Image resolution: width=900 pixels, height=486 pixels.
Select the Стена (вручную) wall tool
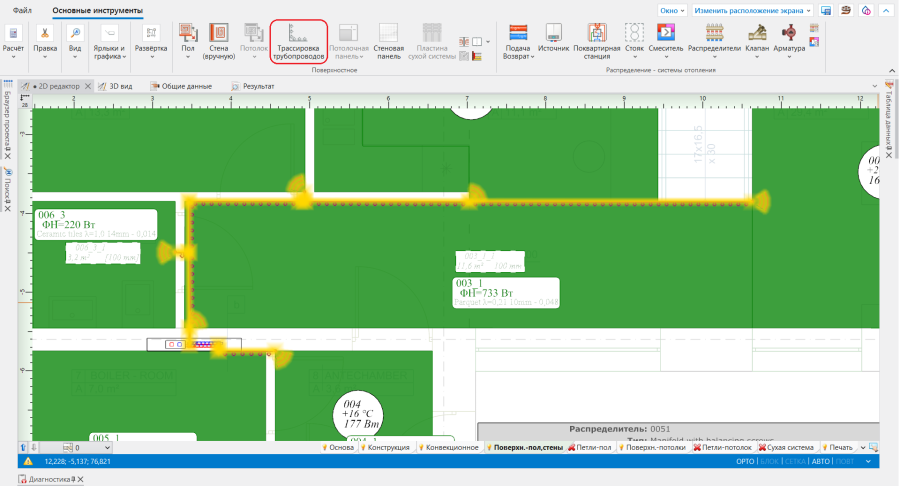tap(219, 41)
